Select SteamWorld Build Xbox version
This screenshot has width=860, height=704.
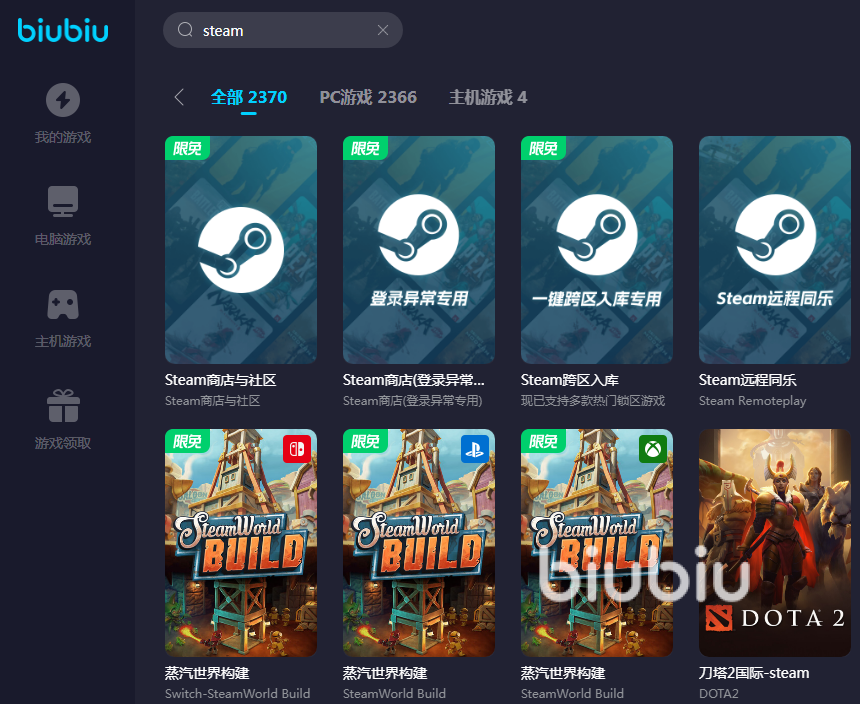(597, 543)
